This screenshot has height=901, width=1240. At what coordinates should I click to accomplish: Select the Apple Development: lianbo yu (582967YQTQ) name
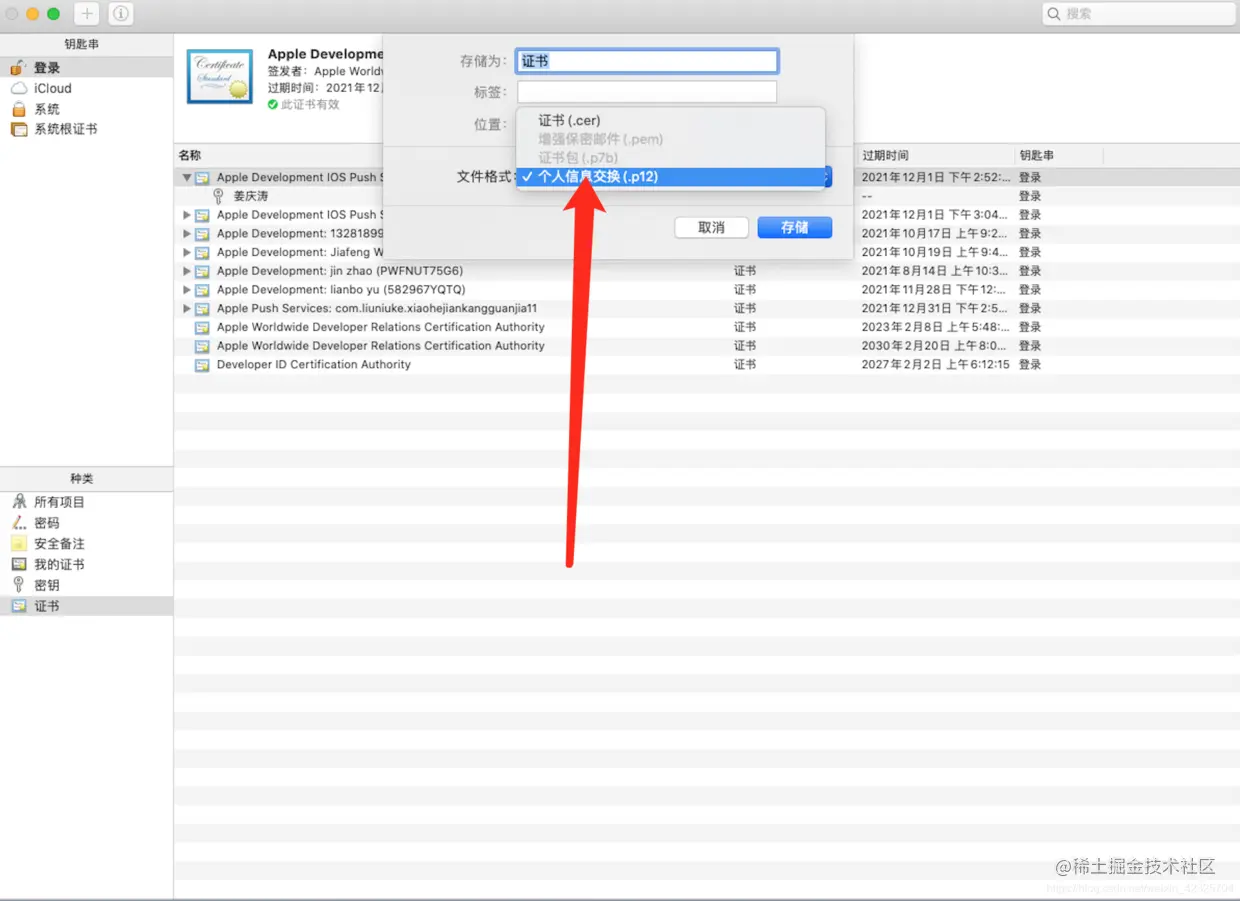(341, 290)
